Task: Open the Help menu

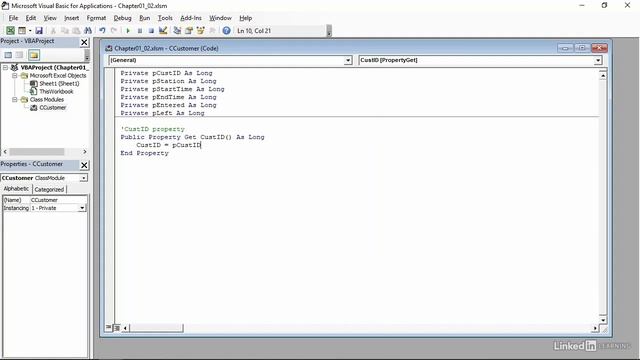Action: point(245,18)
